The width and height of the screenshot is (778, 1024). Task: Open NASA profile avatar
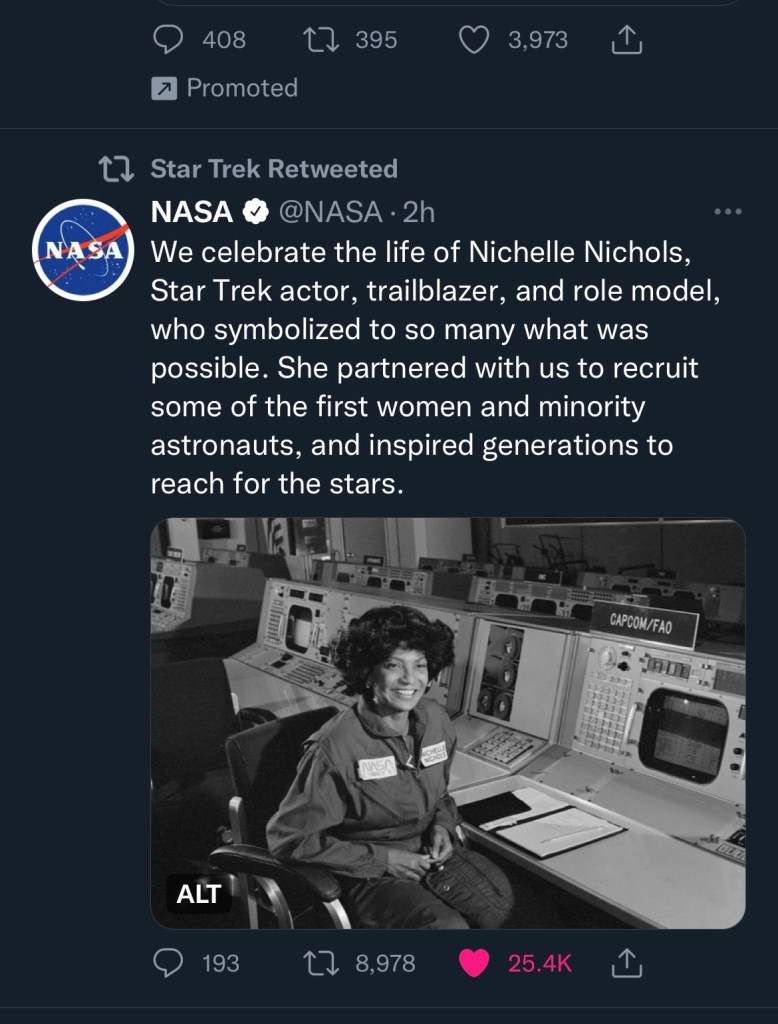[x=83, y=250]
